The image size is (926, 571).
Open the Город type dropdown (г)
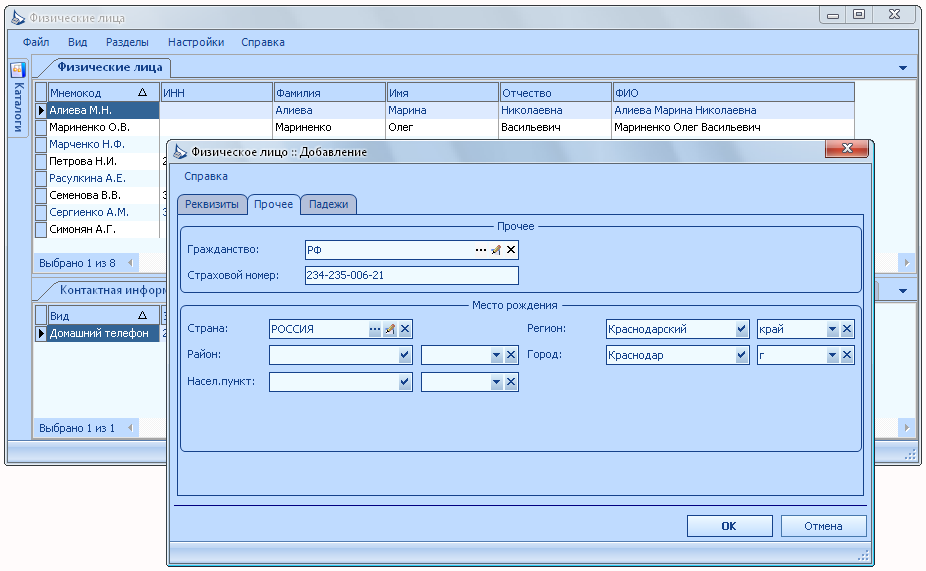coord(832,355)
